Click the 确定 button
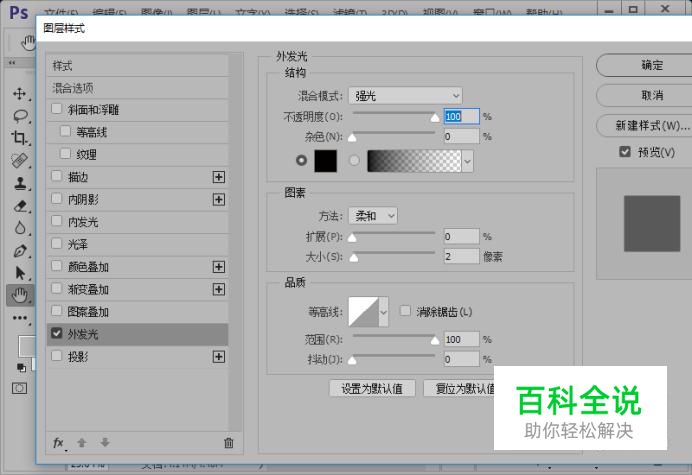Screen dimensions: 692x475 coord(644,65)
